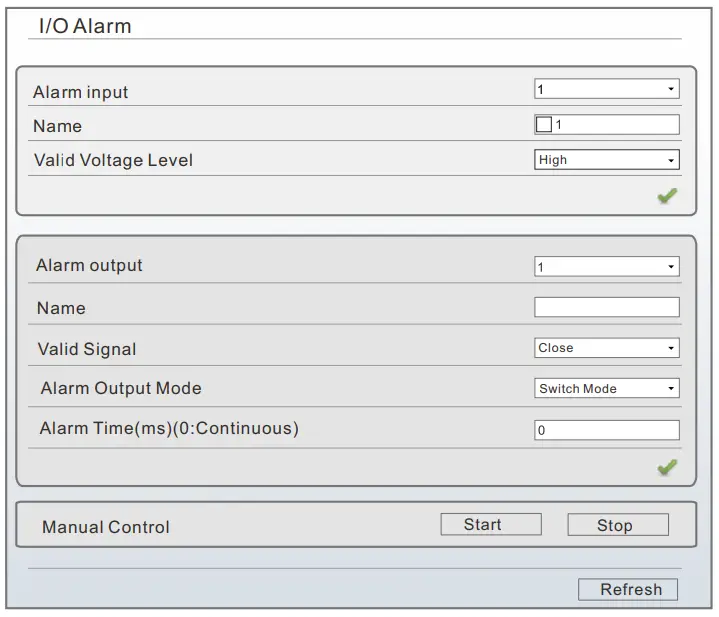The width and height of the screenshot is (719, 617).
Task: Click the Manual Control label
Action: [x=106, y=527]
